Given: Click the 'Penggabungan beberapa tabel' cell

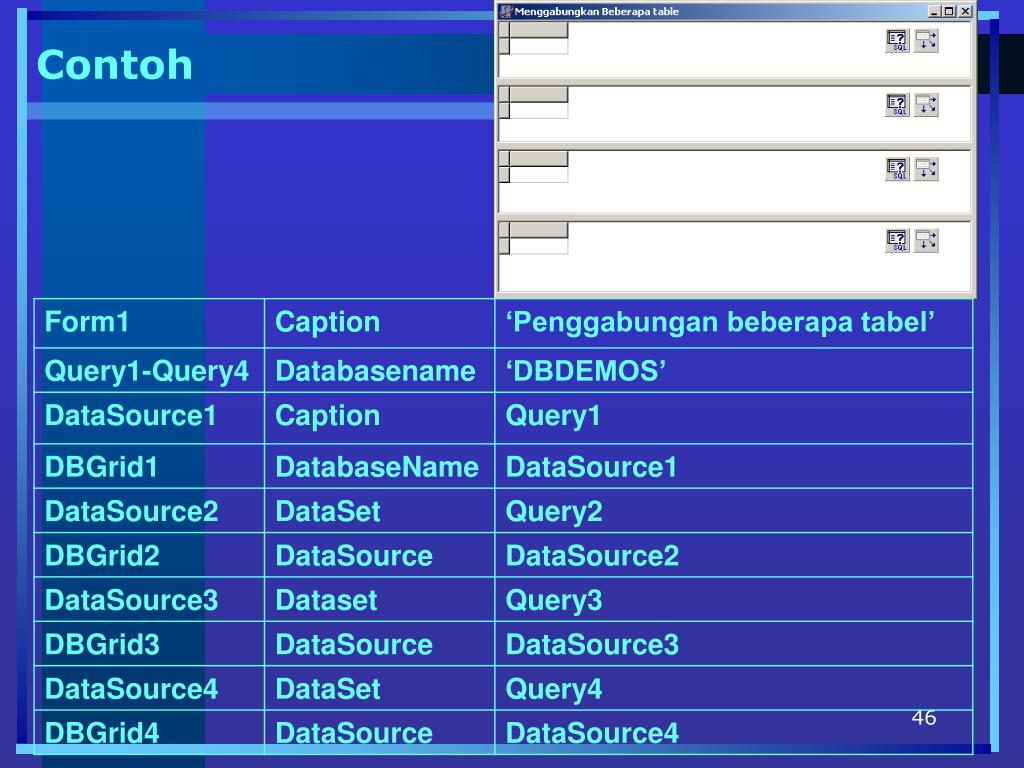Looking at the screenshot, I should [x=734, y=323].
